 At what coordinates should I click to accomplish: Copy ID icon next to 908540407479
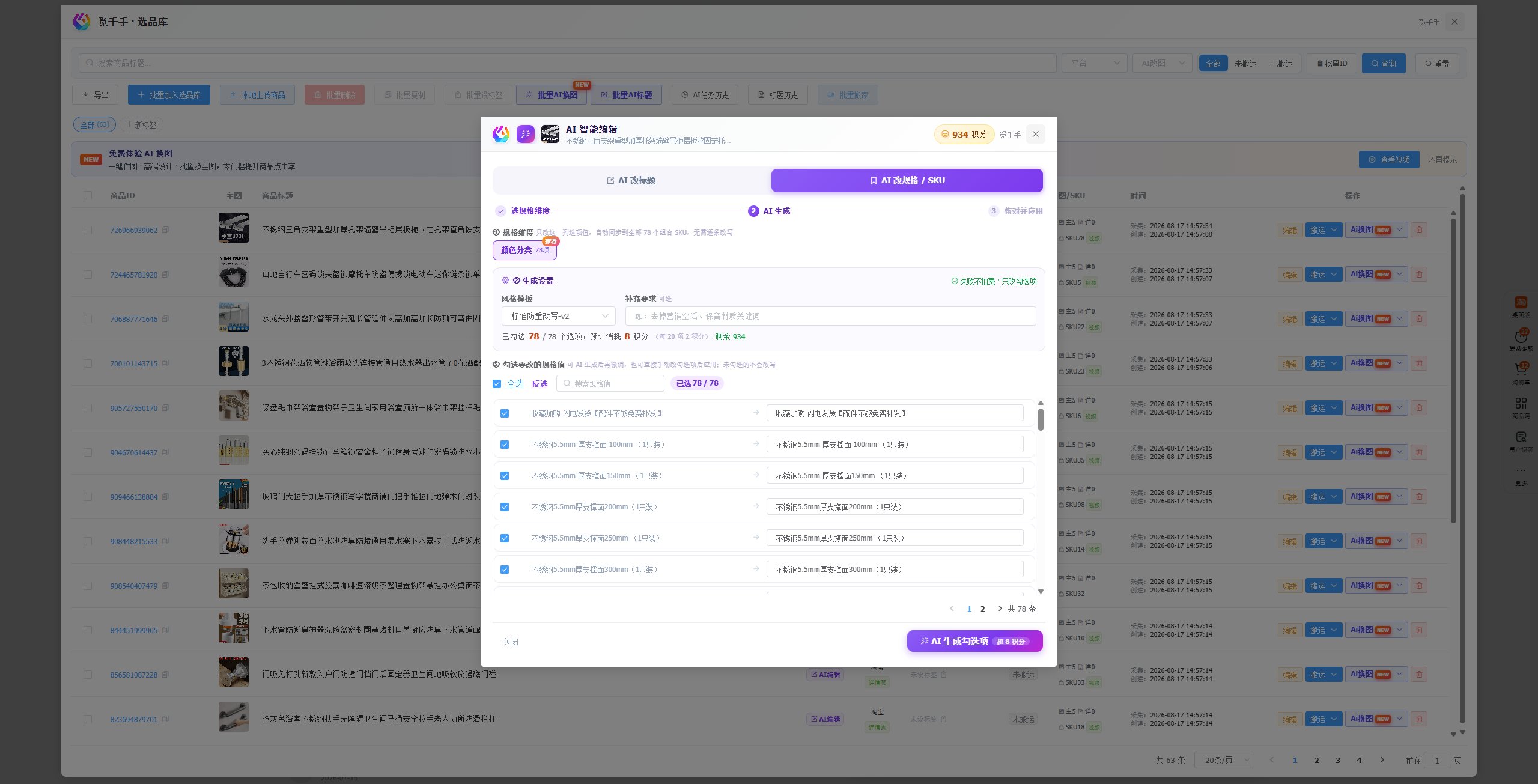165,586
